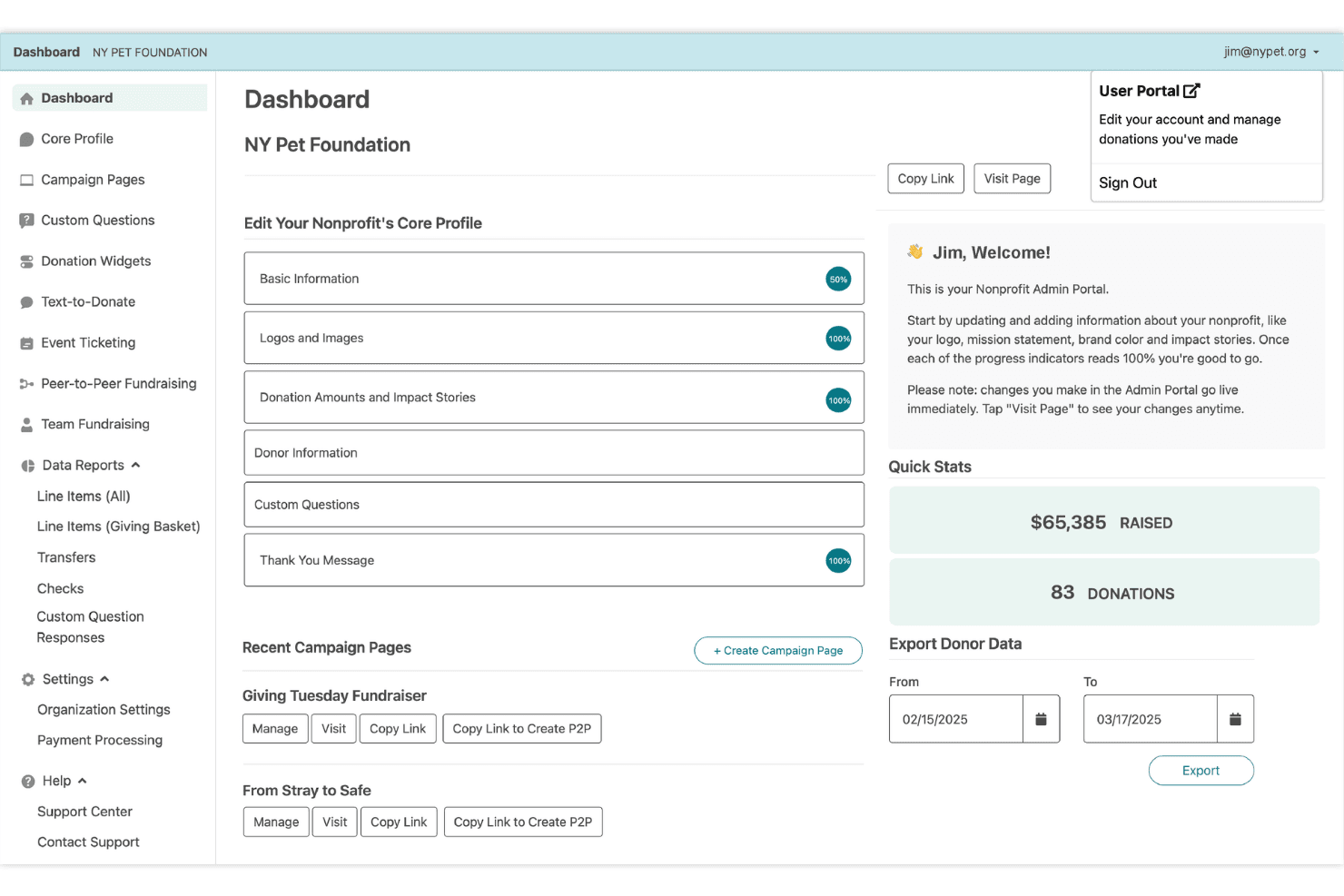Click the Custom Questions sidebar icon
The image size is (1344, 896).
pyautogui.click(x=27, y=221)
